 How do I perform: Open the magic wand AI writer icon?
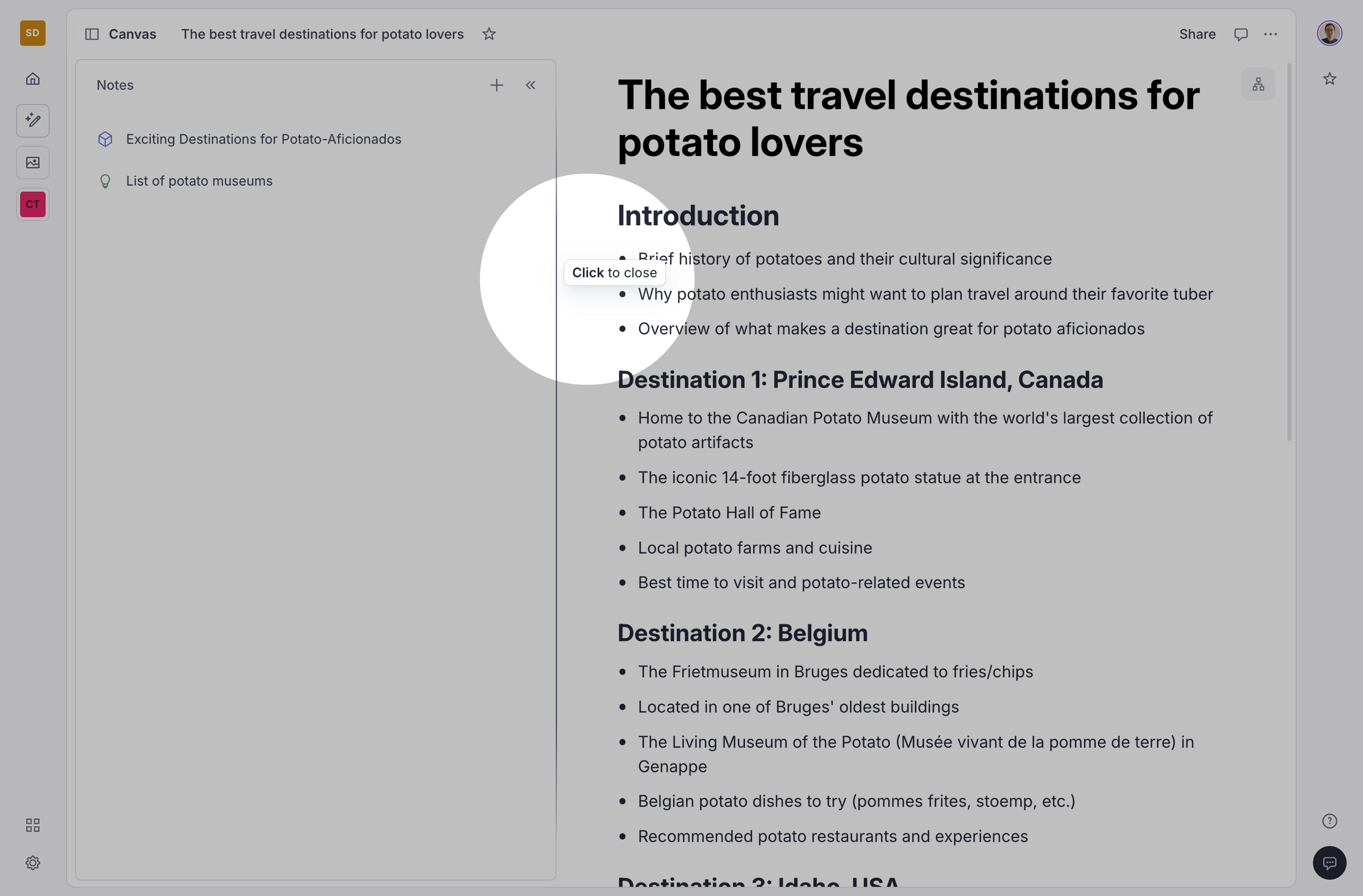(x=33, y=120)
